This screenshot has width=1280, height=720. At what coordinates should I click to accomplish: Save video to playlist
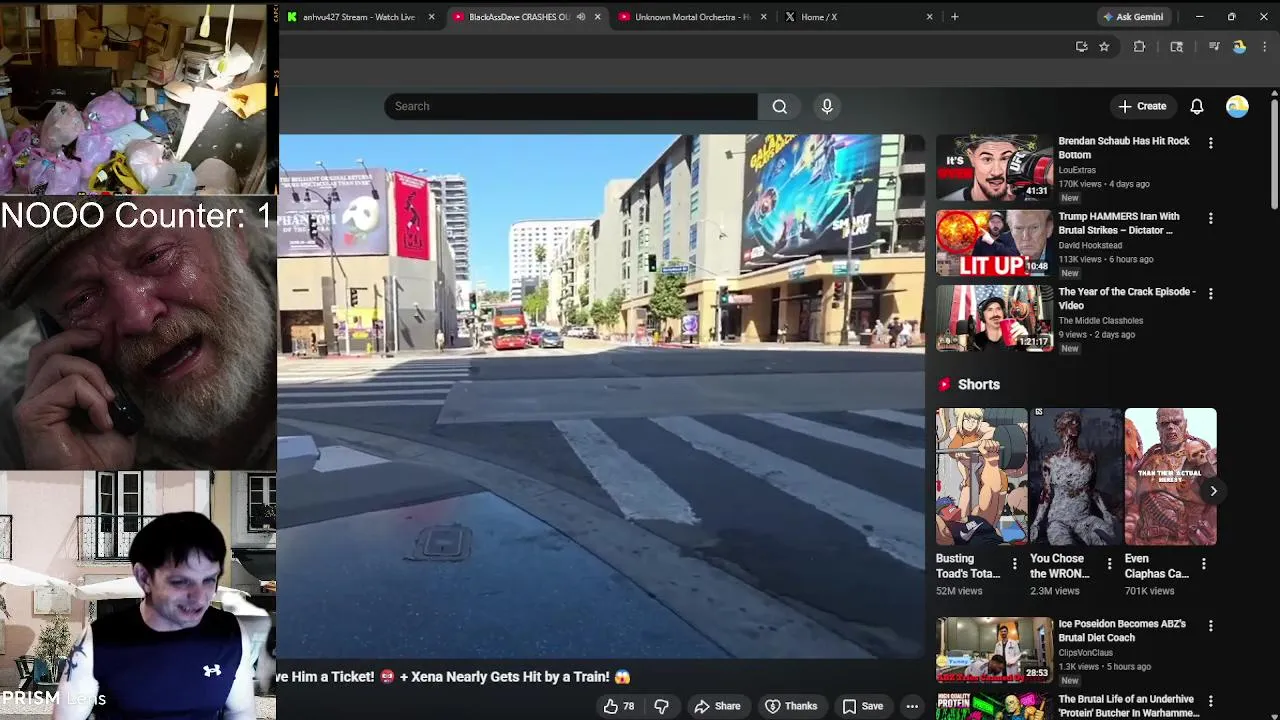(862, 706)
